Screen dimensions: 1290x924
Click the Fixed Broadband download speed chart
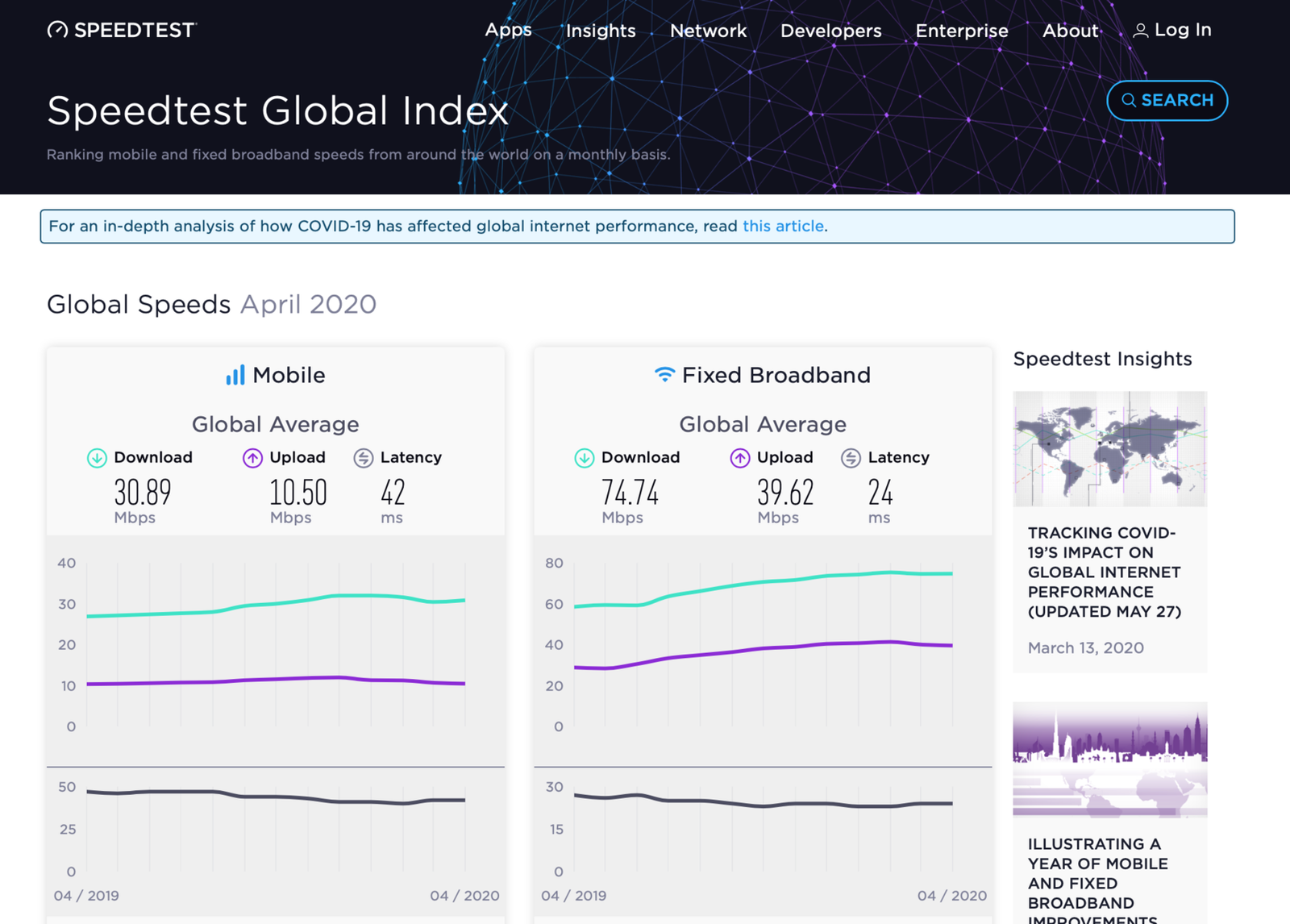[x=763, y=645]
